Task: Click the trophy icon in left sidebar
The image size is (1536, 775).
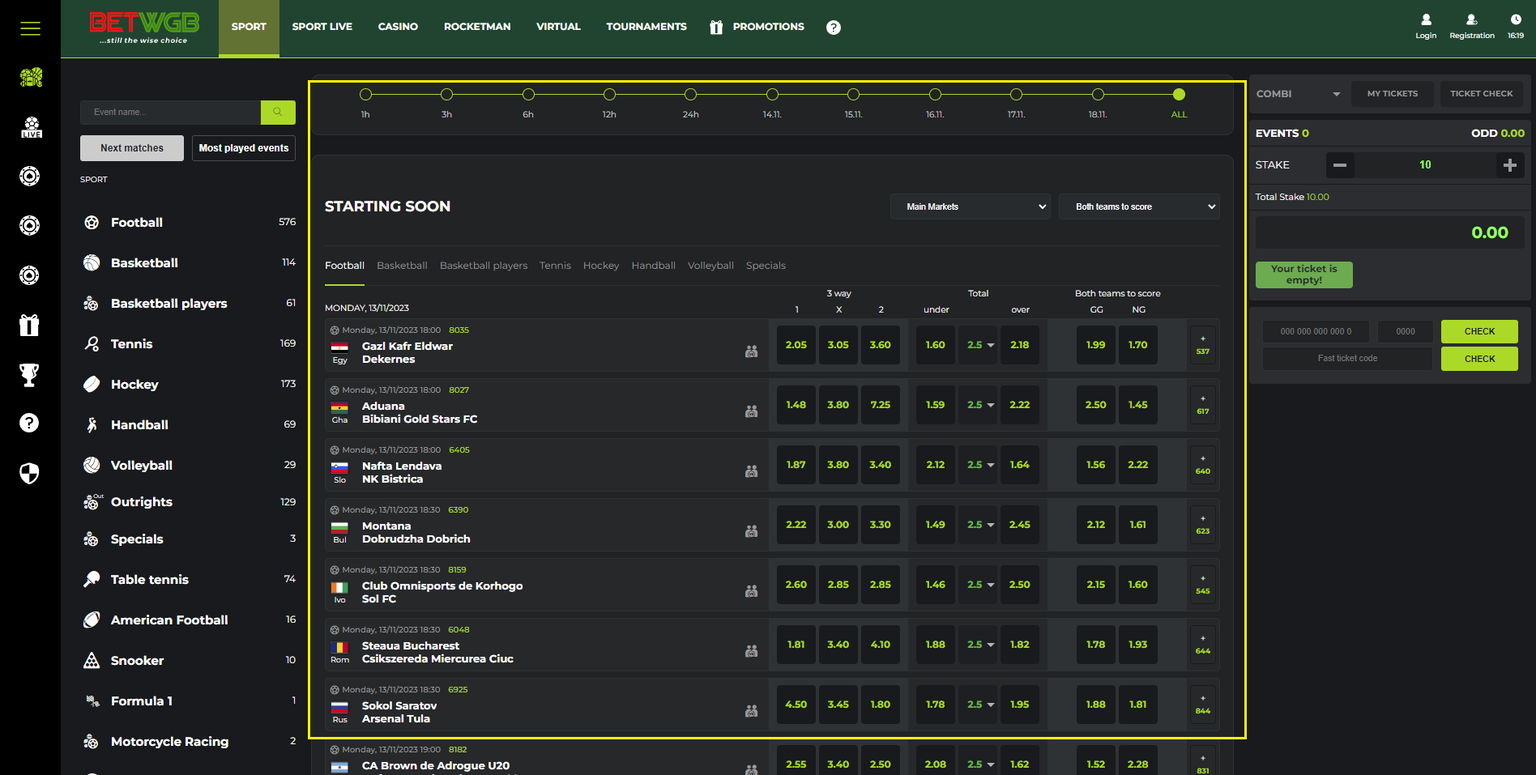Action: 30,374
